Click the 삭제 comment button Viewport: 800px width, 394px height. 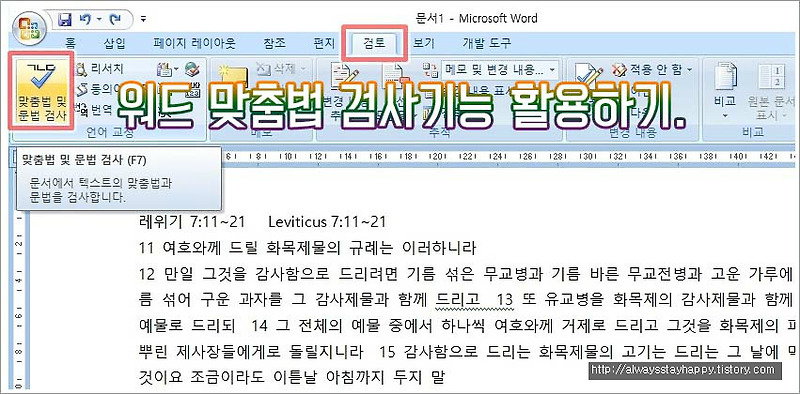pyautogui.click(x=281, y=68)
